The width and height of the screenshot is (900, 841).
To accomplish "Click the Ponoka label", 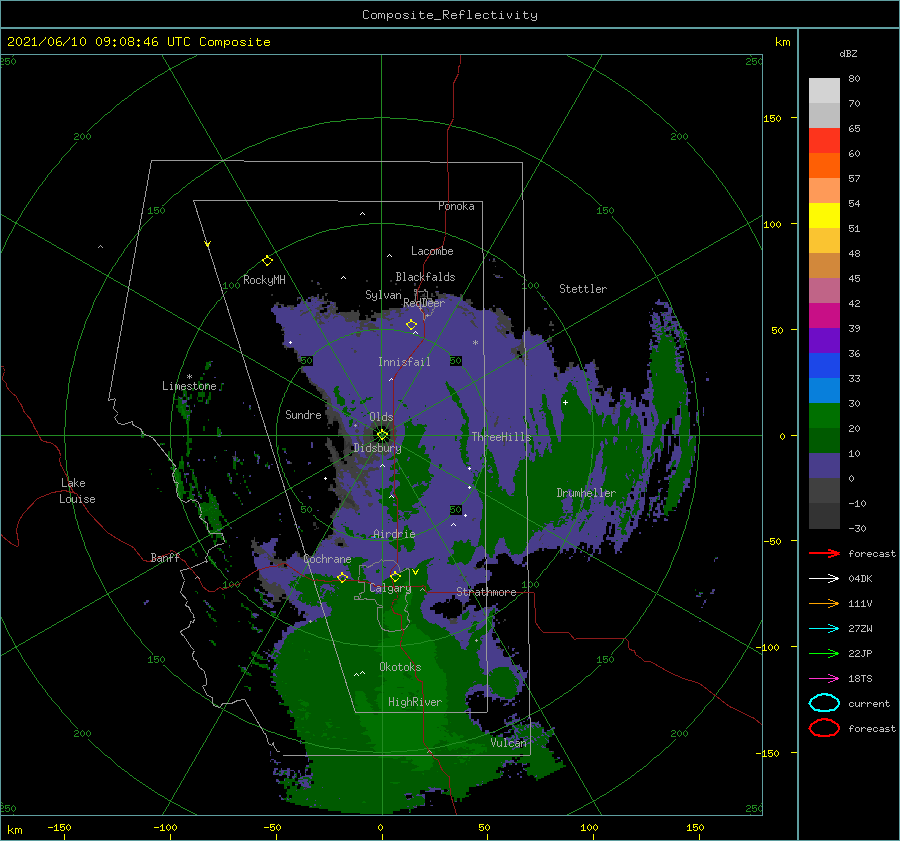I will 456,206.
